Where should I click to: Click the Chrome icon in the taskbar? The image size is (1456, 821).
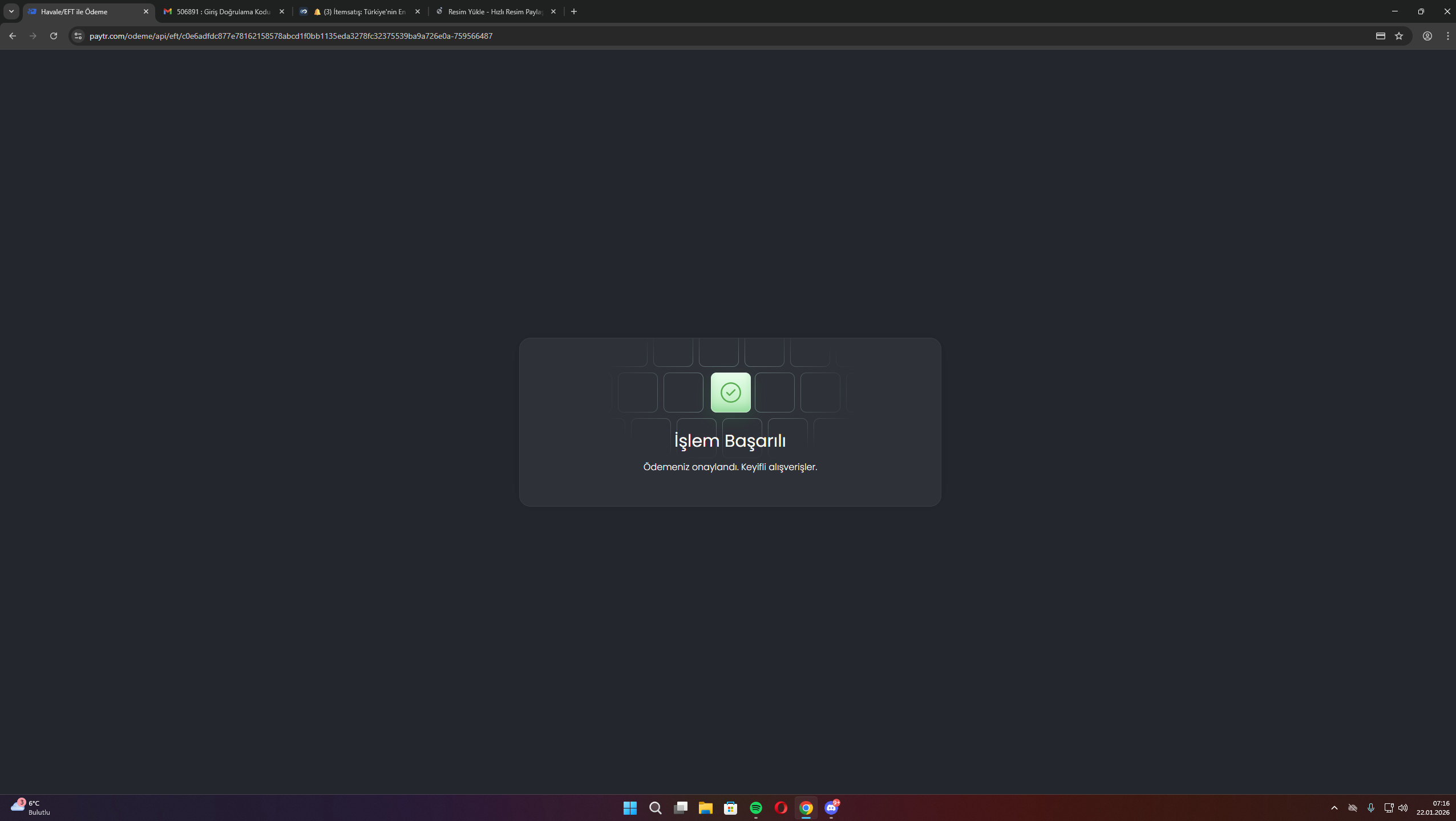(x=806, y=808)
